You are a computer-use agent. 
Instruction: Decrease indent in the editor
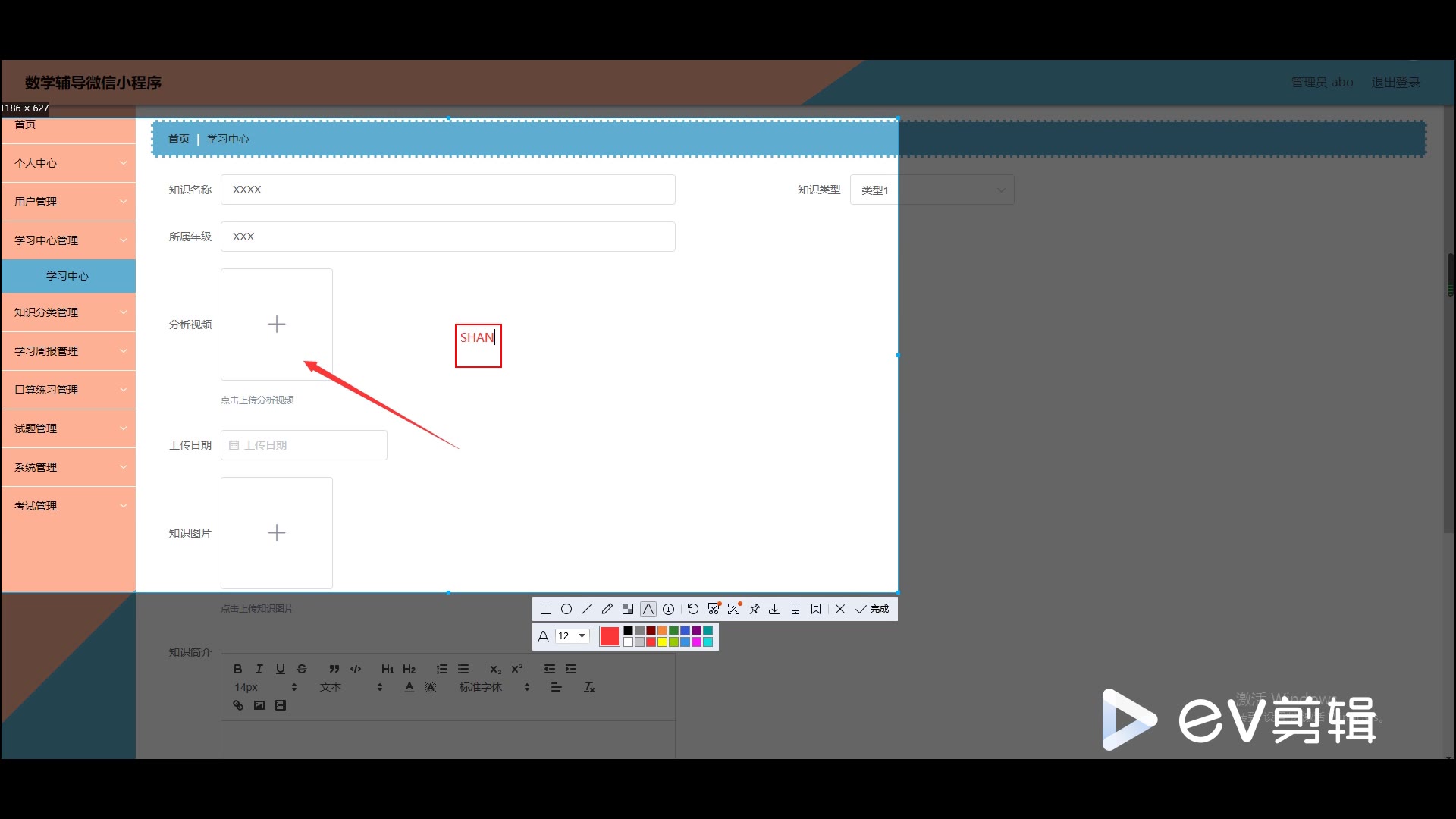click(x=549, y=669)
